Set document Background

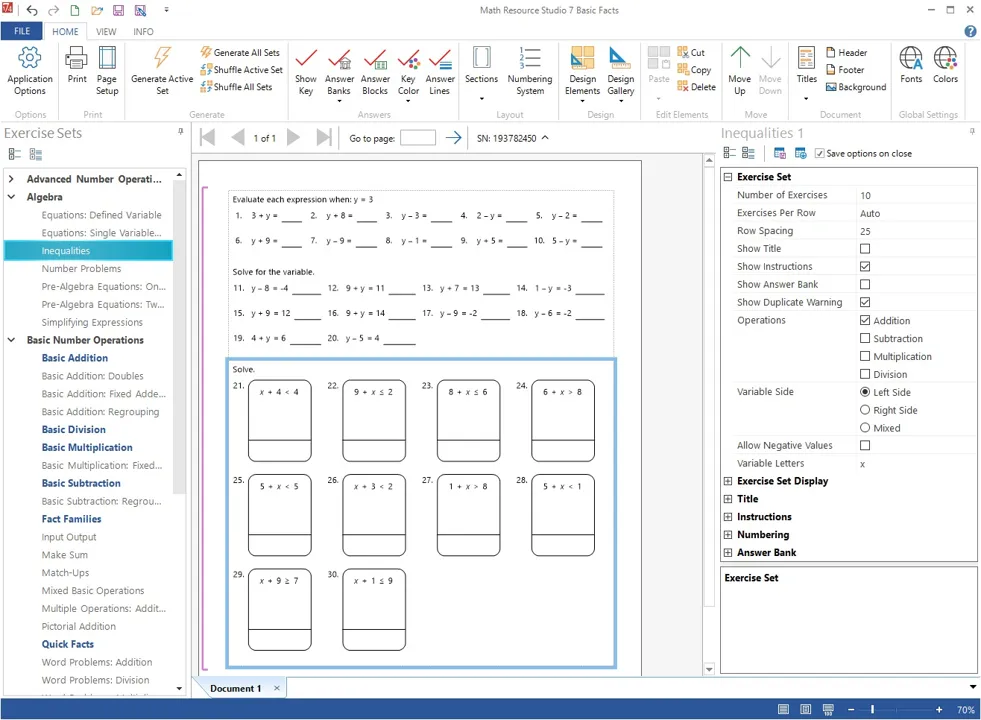856,87
